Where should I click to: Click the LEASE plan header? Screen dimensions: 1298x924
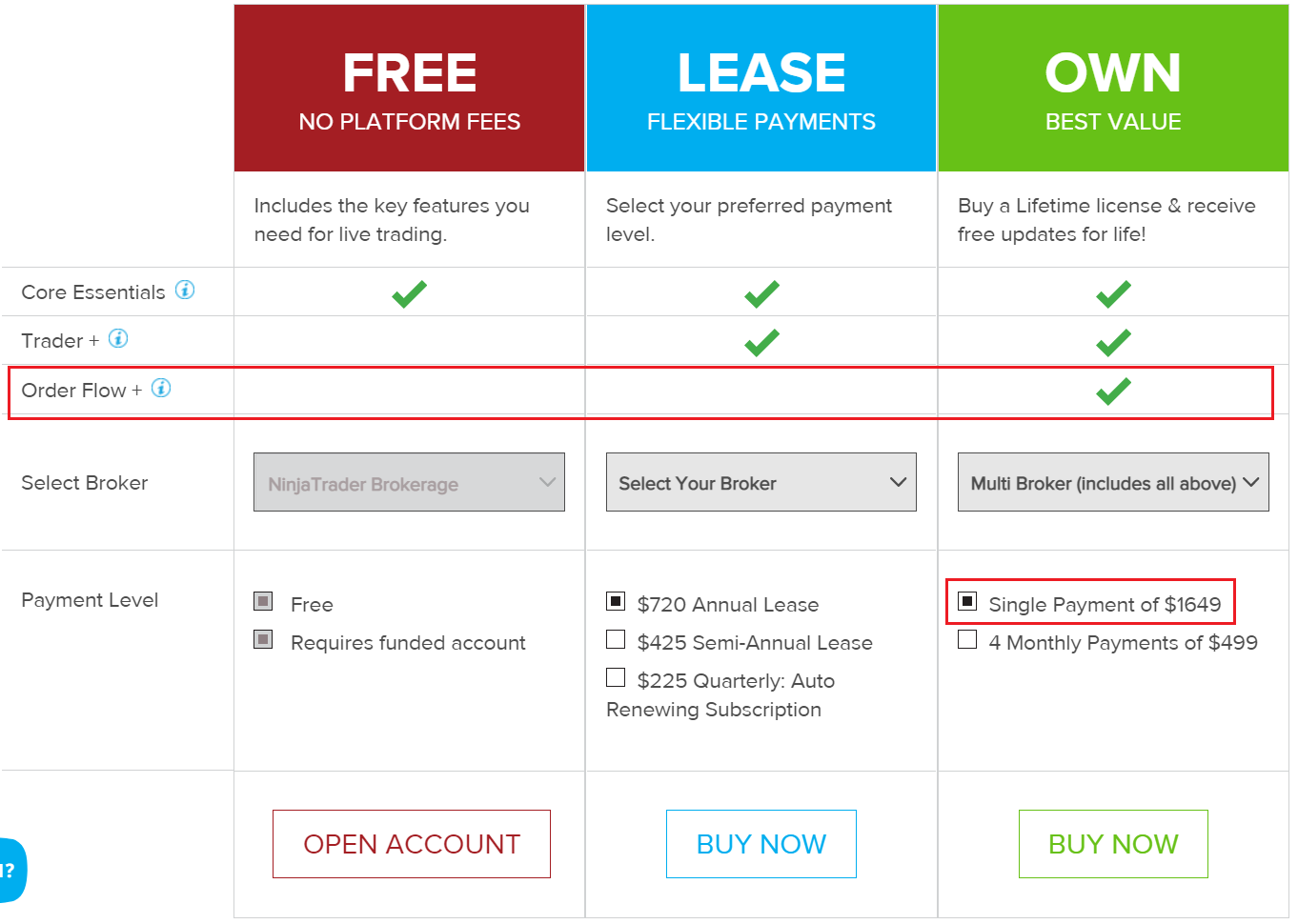(761, 89)
